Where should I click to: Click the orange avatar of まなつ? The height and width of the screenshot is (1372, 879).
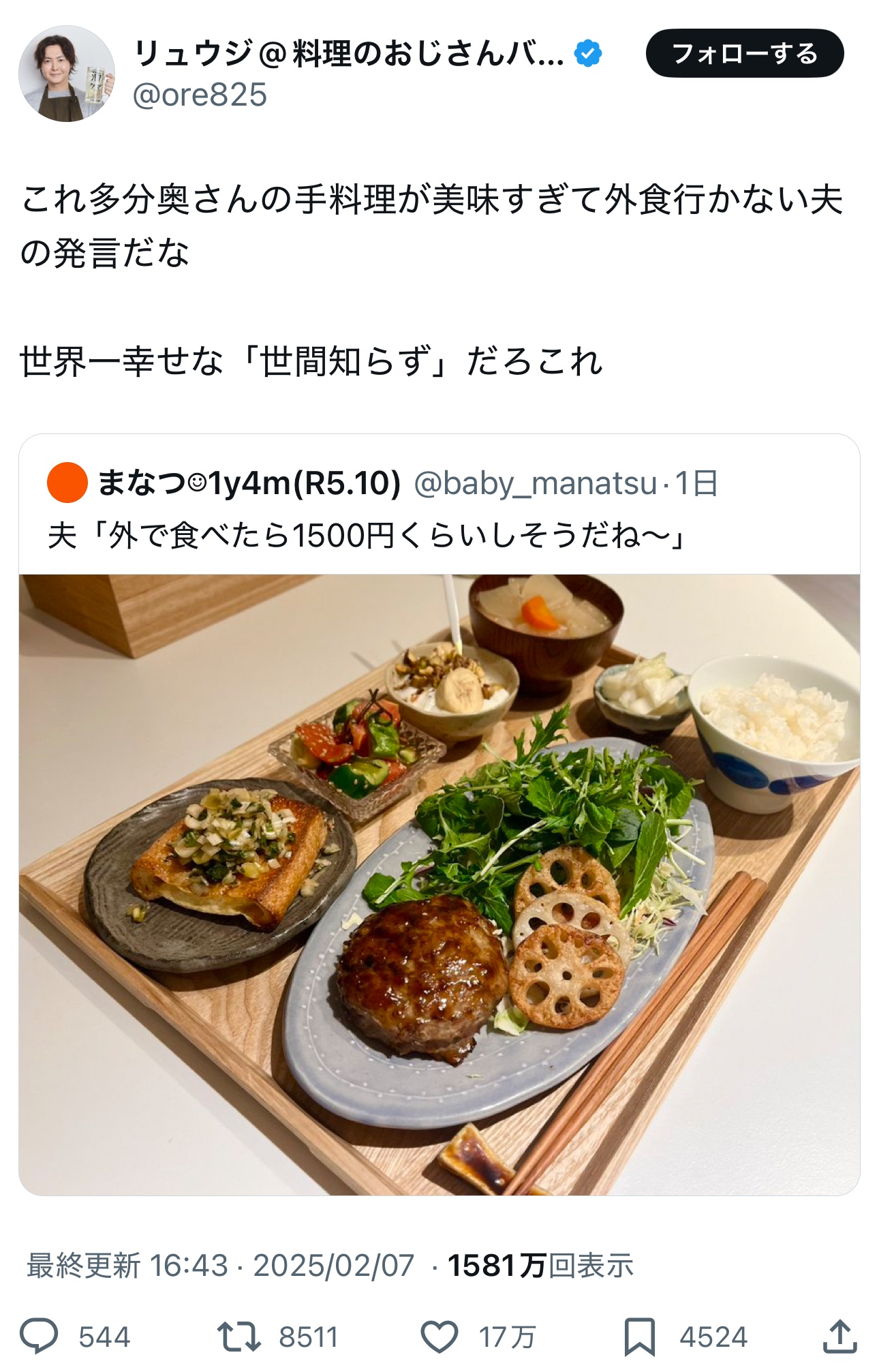[67, 483]
